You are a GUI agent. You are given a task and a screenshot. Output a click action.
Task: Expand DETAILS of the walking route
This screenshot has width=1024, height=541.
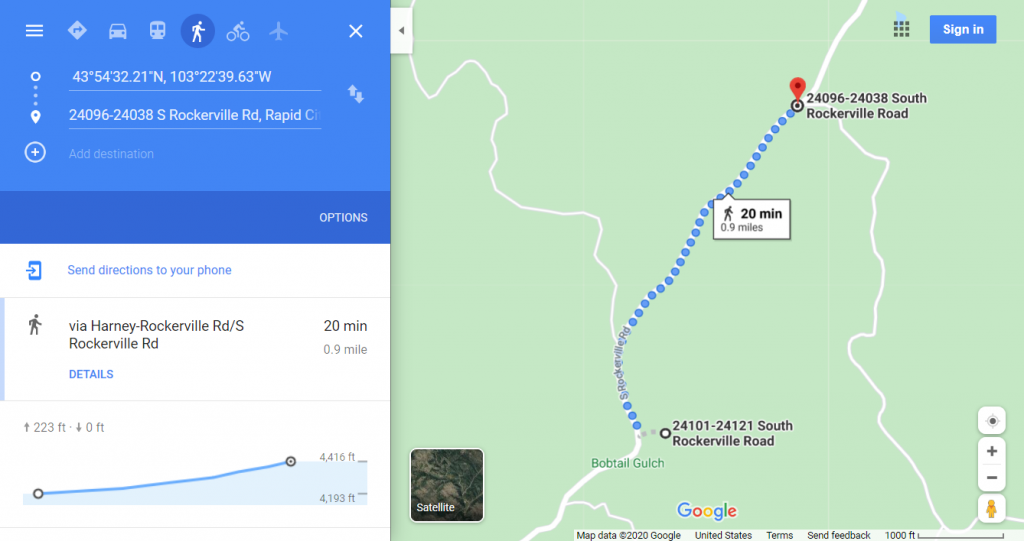(91, 374)
